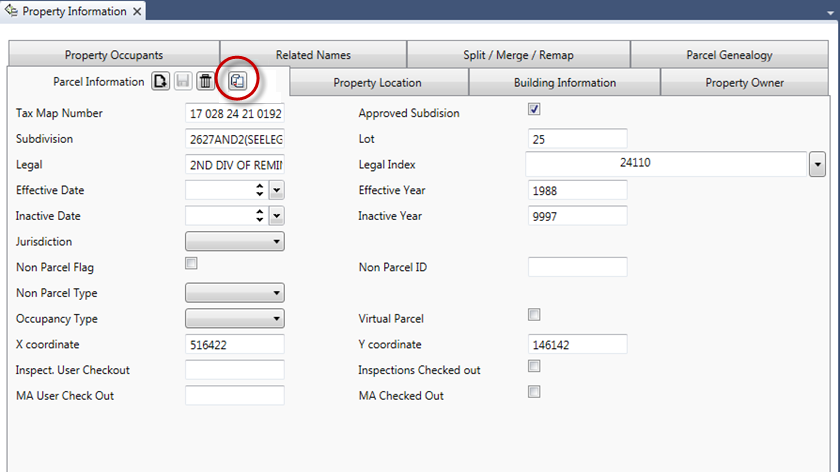Enable the Non Parcel Flag checkbox
Viewport: 840px width, 472px height.
click(x=192, y=264)
